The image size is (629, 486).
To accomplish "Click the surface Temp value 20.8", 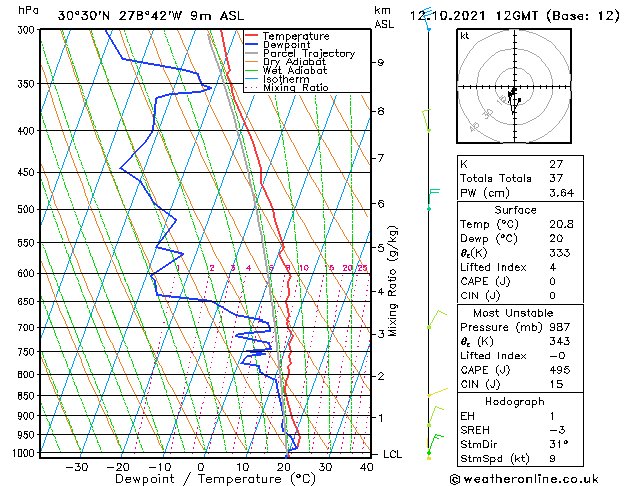I will [561, 224].
